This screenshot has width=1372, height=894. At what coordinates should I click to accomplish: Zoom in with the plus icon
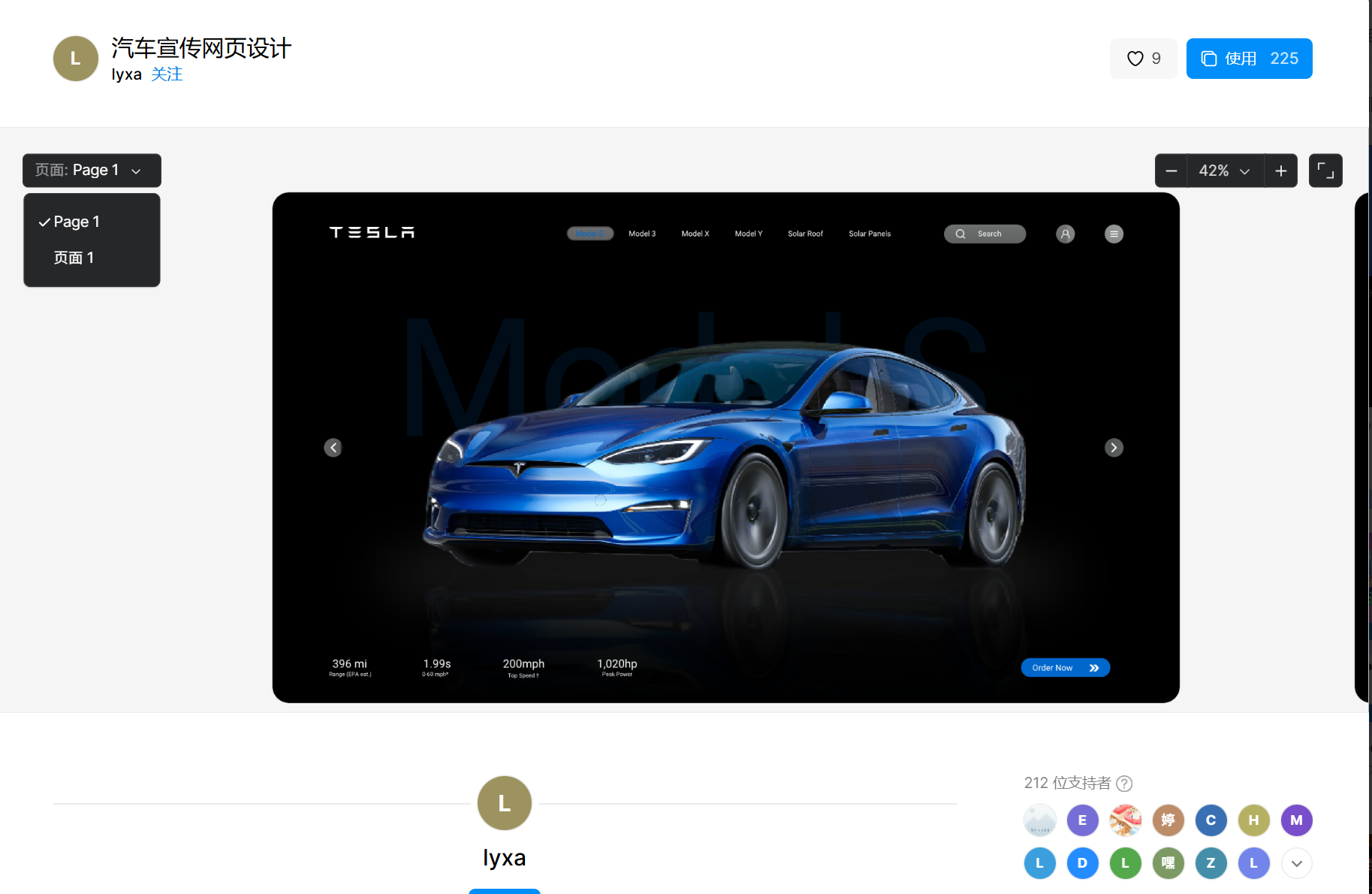1281,171
